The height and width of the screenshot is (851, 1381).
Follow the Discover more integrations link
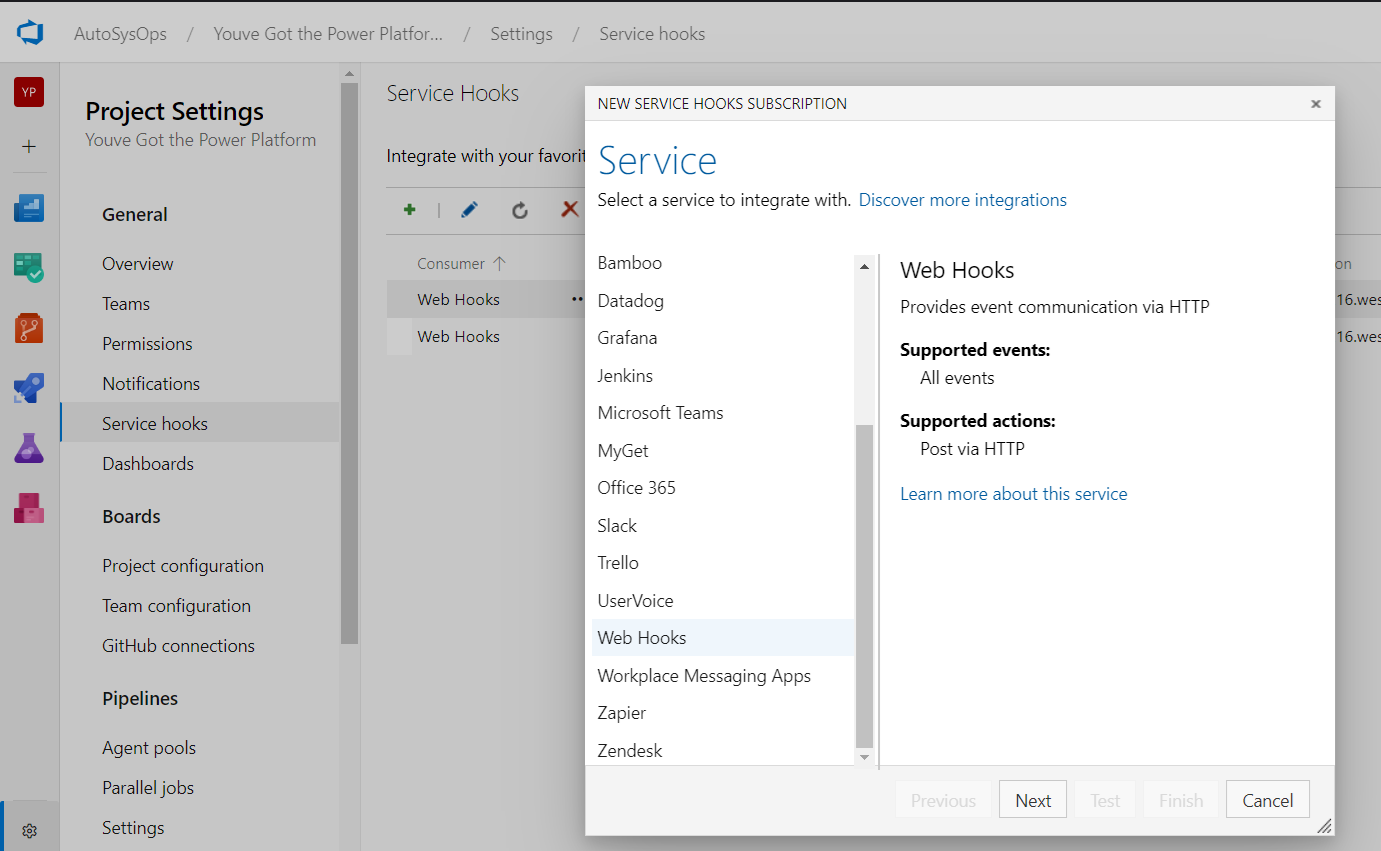coord(961,200)
